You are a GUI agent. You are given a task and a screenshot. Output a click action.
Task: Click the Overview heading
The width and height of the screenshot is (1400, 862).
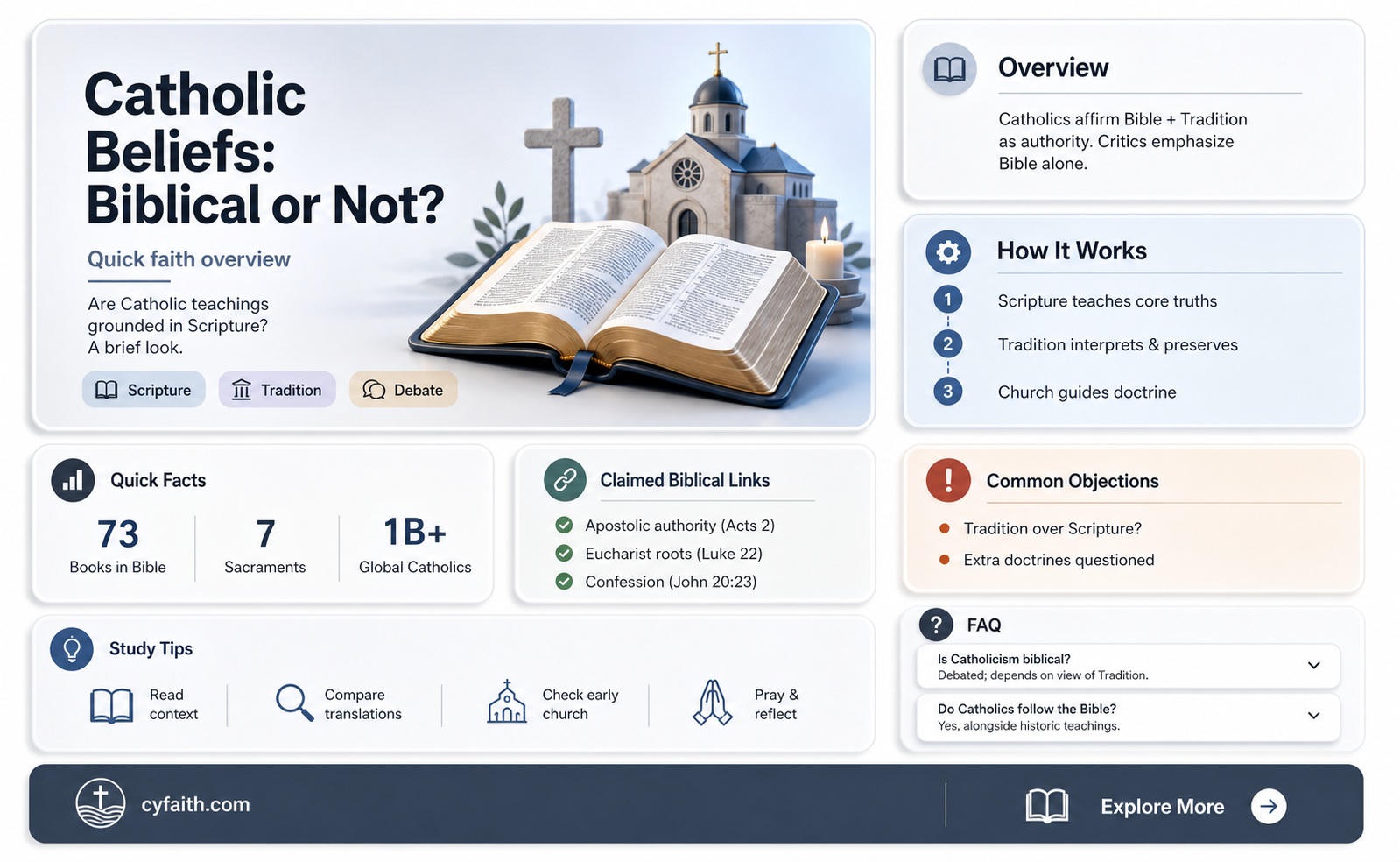click(1053, 67)
